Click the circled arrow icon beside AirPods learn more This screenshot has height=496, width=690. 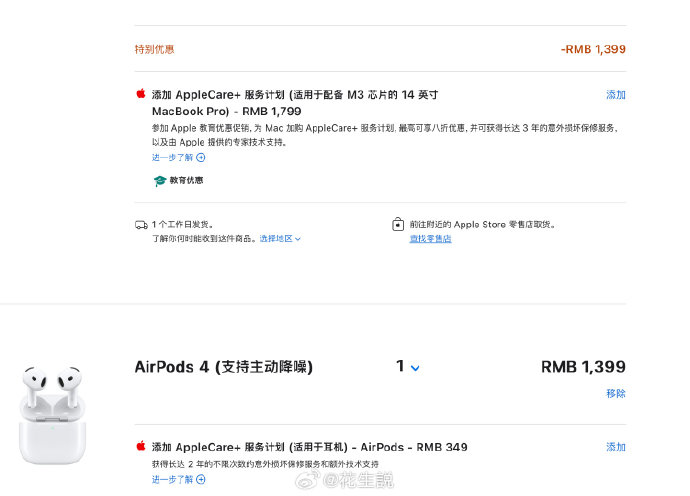coord(201,479)
